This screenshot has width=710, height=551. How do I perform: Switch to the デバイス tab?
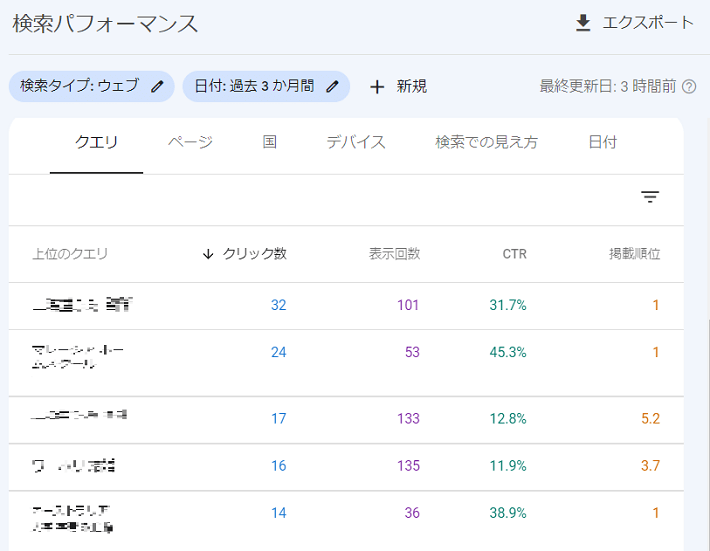coord(356,142)
